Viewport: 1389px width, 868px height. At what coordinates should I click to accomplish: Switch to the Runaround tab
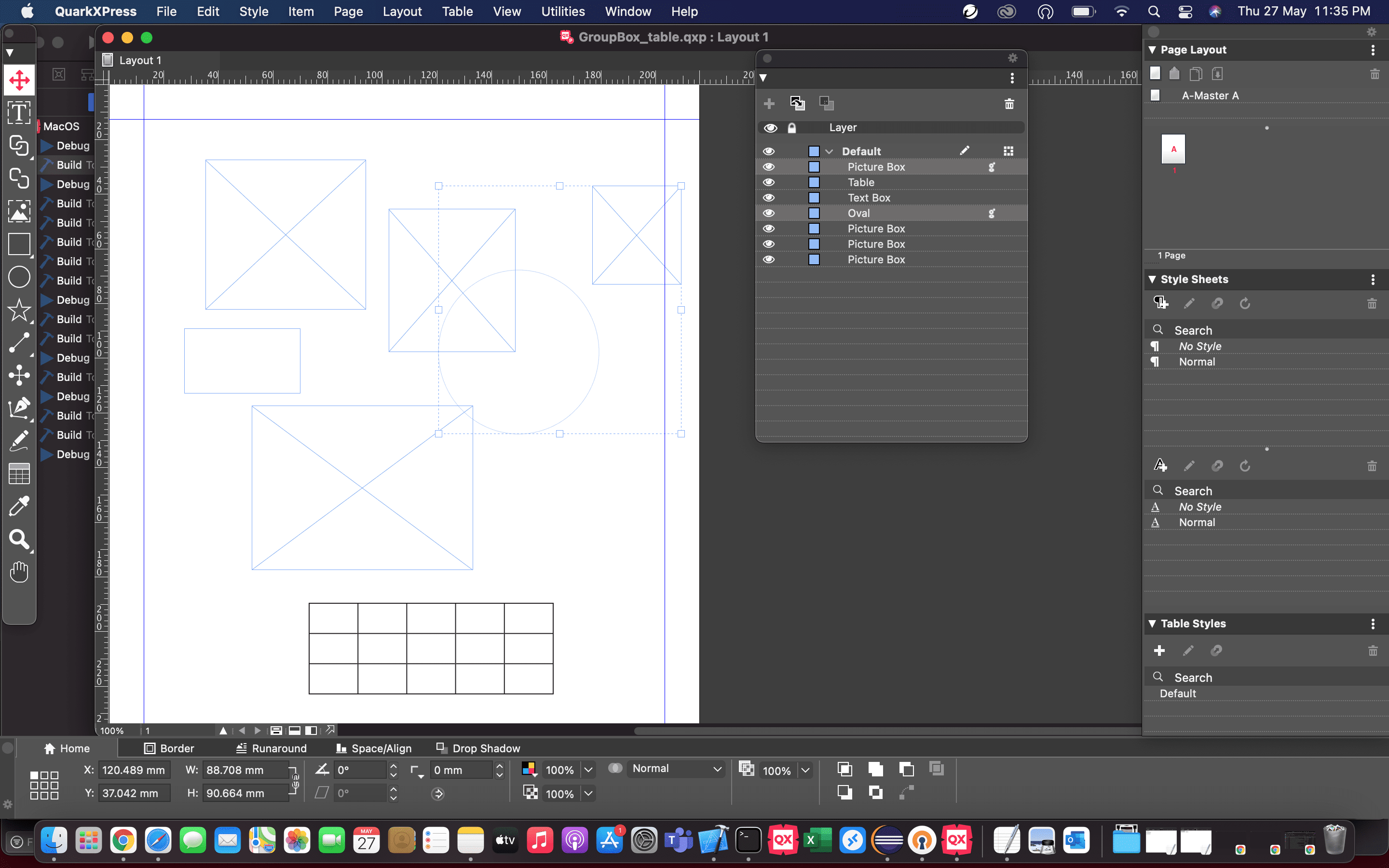pos(272,748)
